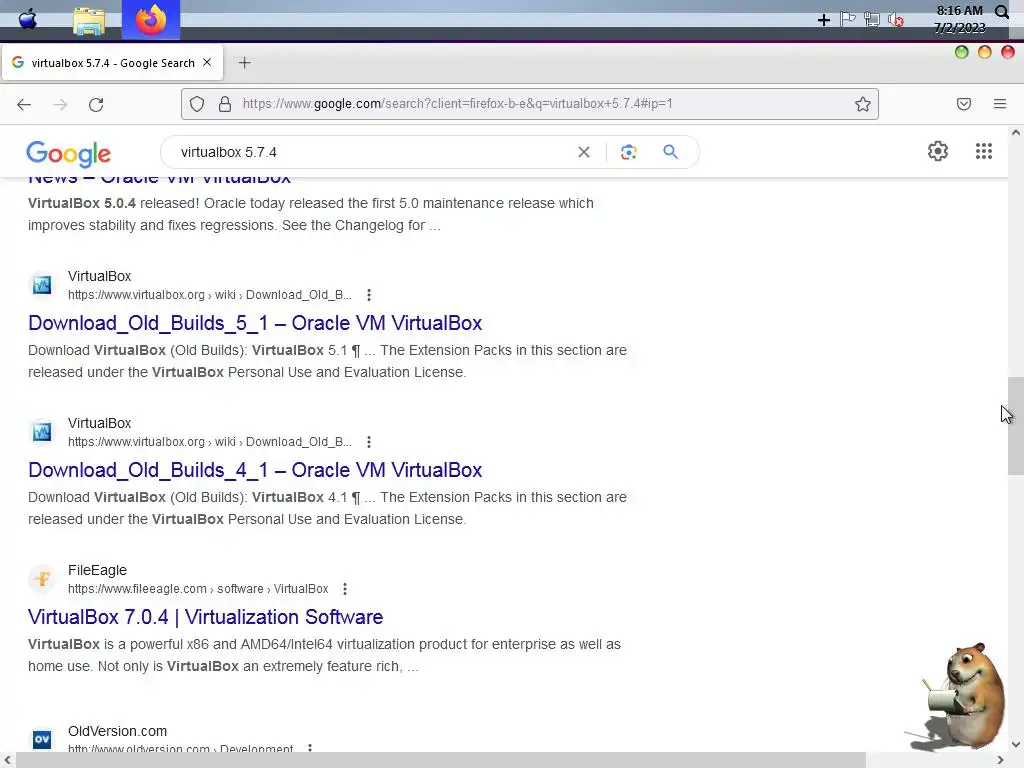Click the muted volume tray icon
The height and width of the screenshot is (768, 1024).
895,20
